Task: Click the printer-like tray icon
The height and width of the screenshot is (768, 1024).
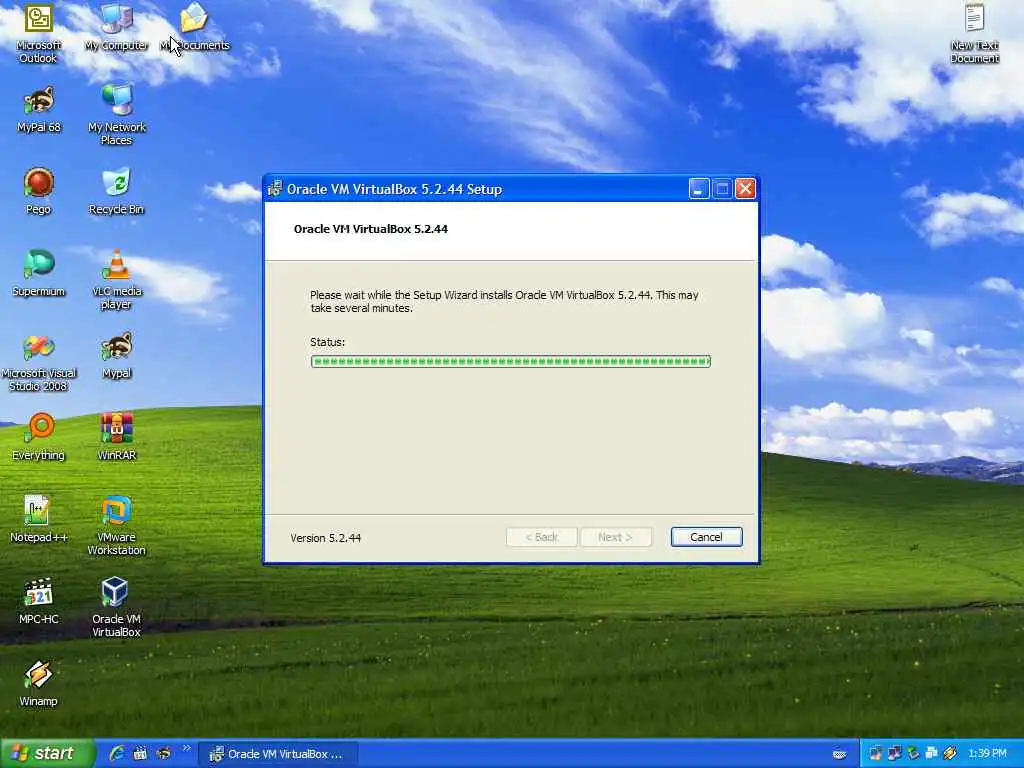Action: 931,754
